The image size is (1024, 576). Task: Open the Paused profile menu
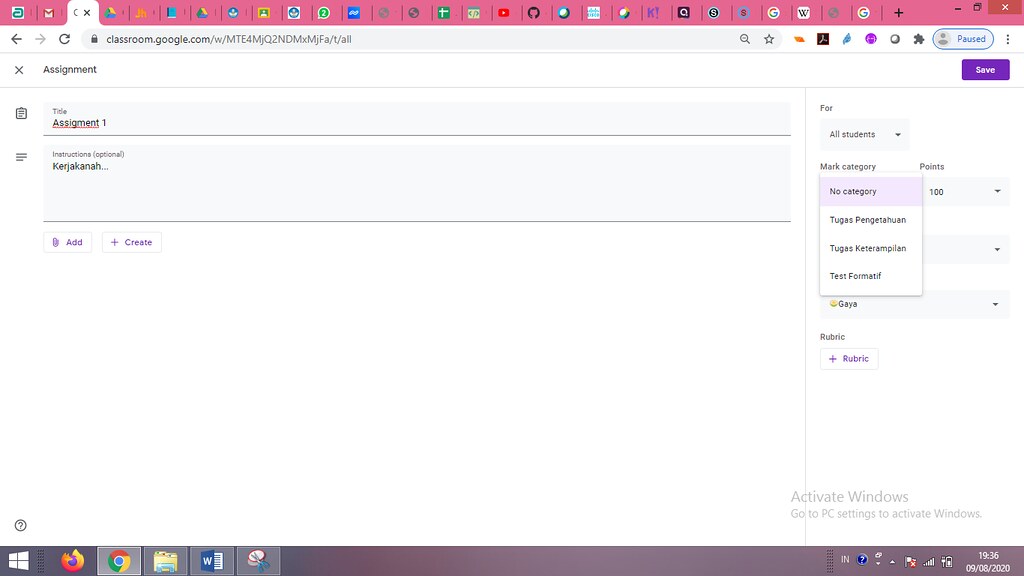click(x=963, y=39)
